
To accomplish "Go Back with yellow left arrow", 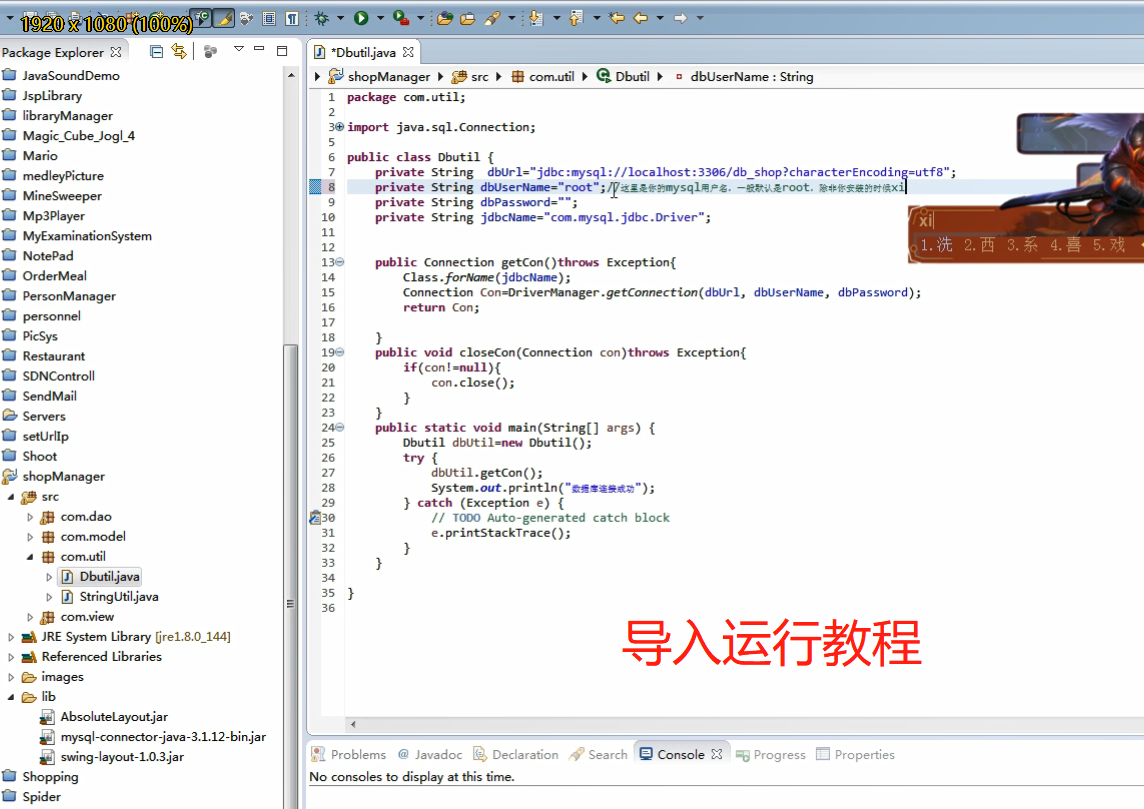I will (x=641, y=18).
